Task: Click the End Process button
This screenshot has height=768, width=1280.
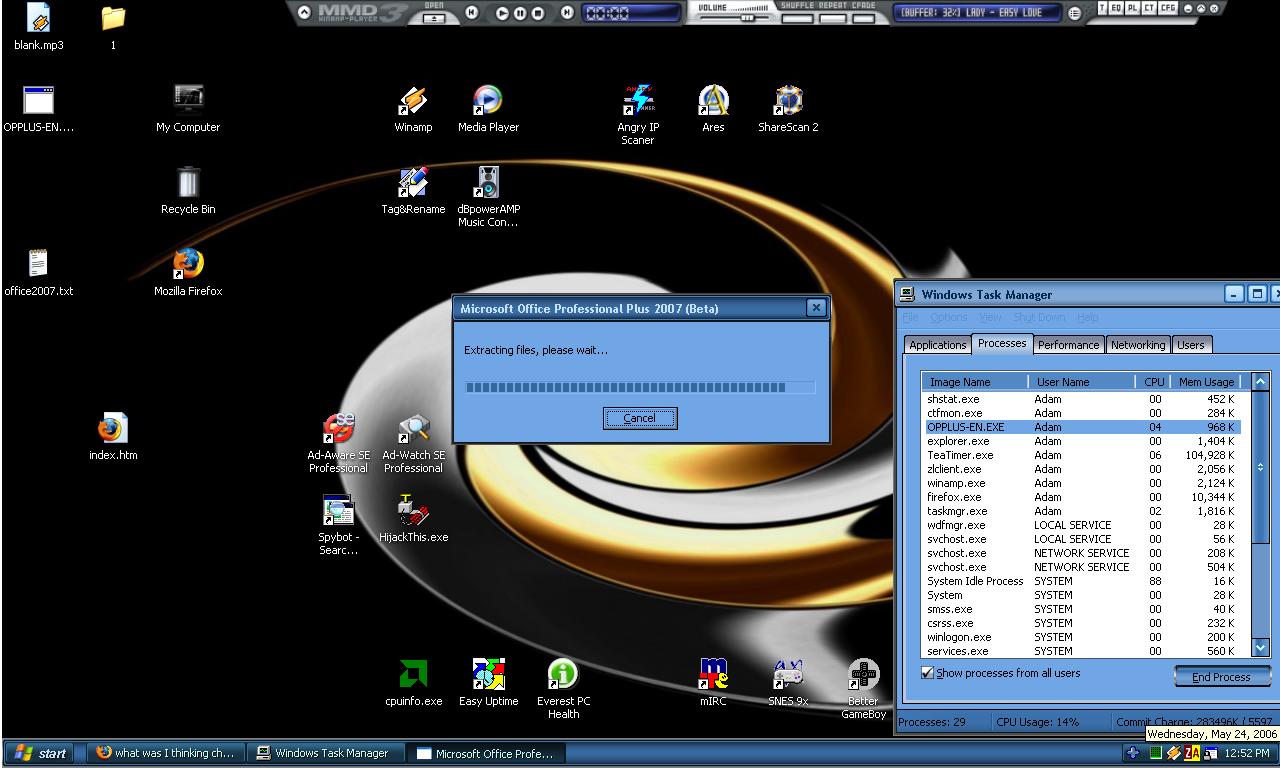Action: tap(1221, 677)
